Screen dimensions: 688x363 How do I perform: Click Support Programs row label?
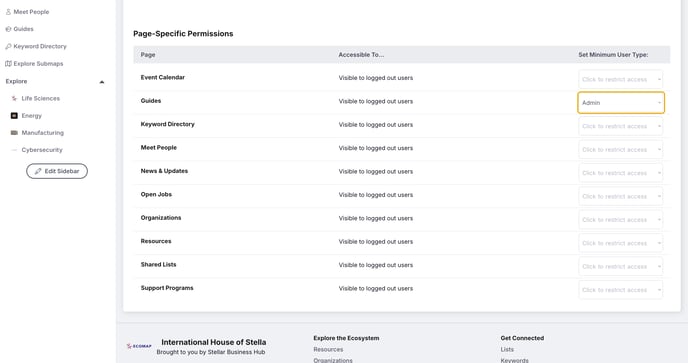167,288
